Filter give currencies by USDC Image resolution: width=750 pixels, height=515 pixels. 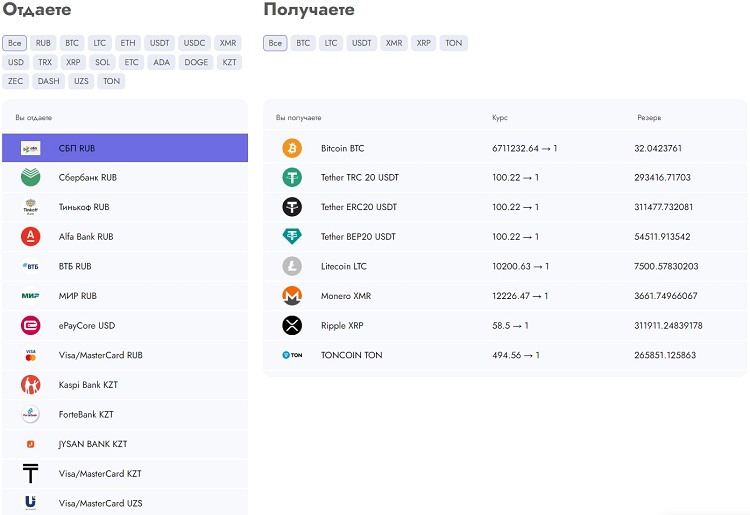194,43
